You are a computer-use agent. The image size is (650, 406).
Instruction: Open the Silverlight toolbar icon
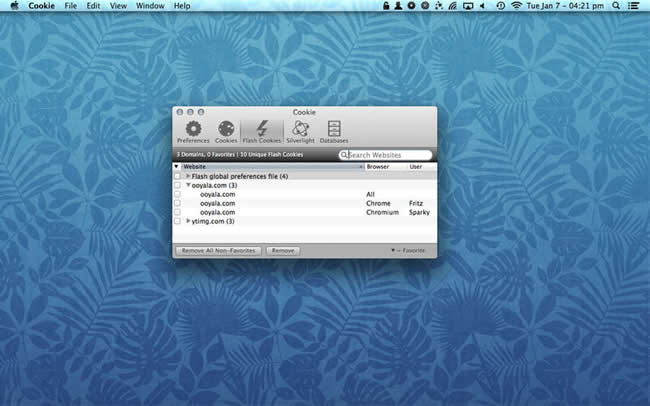coord(300,129)
